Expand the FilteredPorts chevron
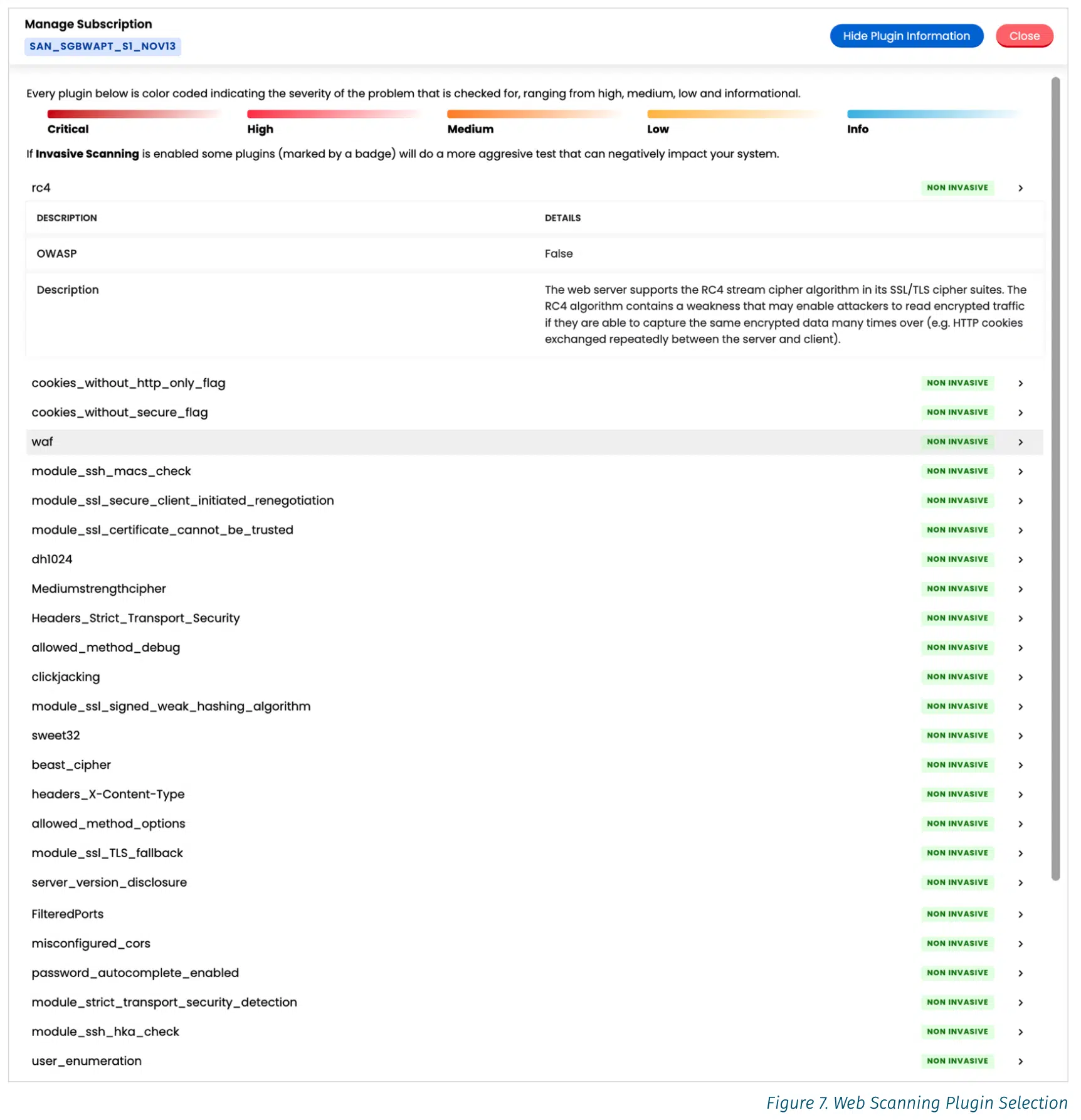The width and height of the screenshot is (1081, 1120). point(1020,914)
